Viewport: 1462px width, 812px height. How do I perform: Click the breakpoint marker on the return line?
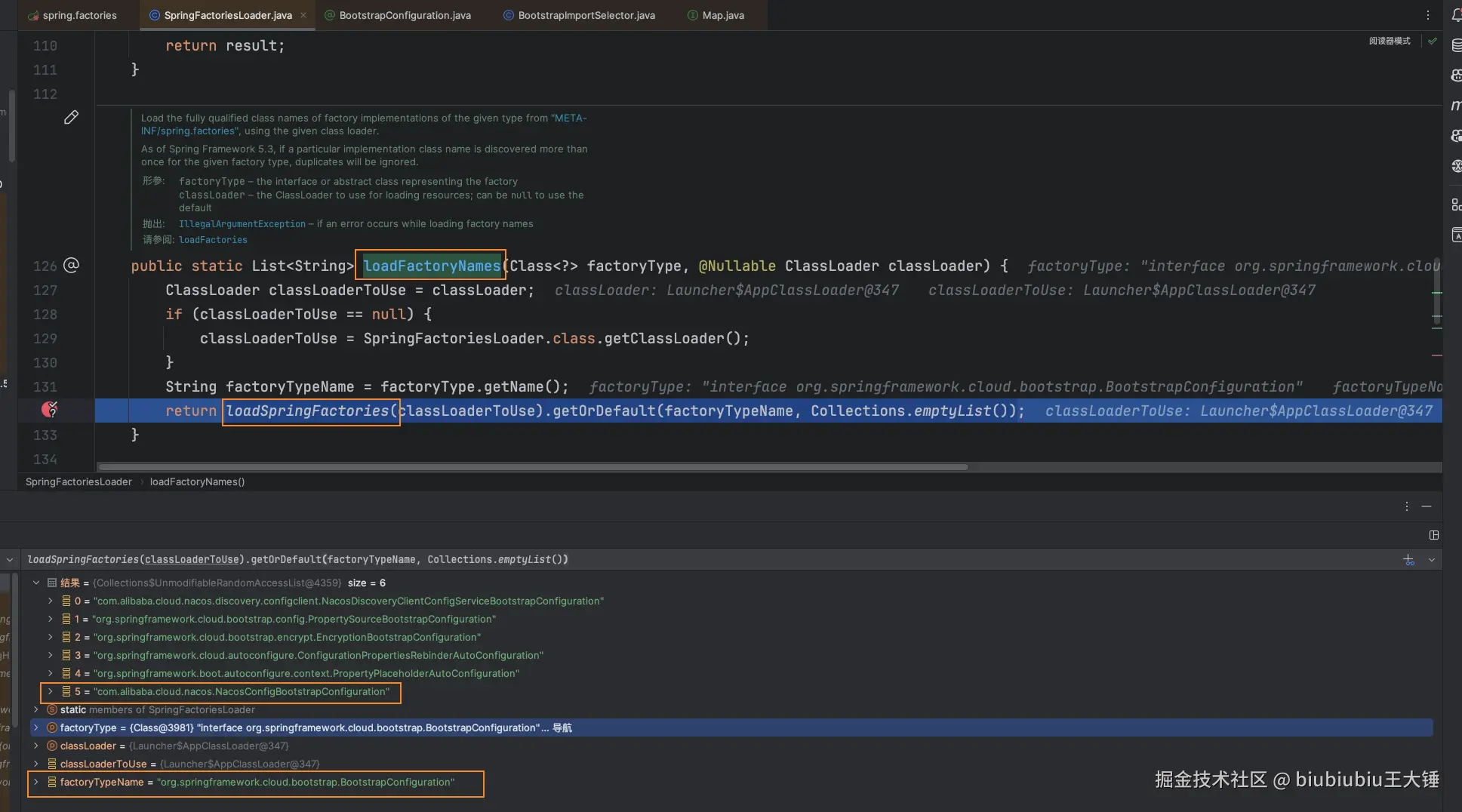pyautogui.click(x=49, y=410)
